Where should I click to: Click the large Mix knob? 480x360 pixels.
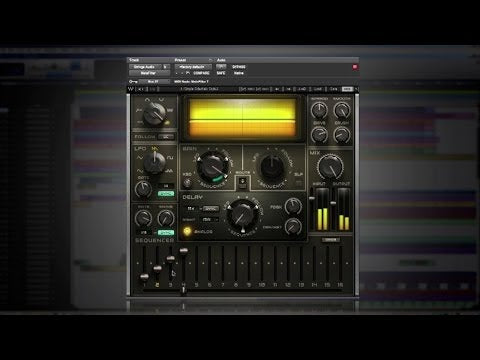(330, 167)
